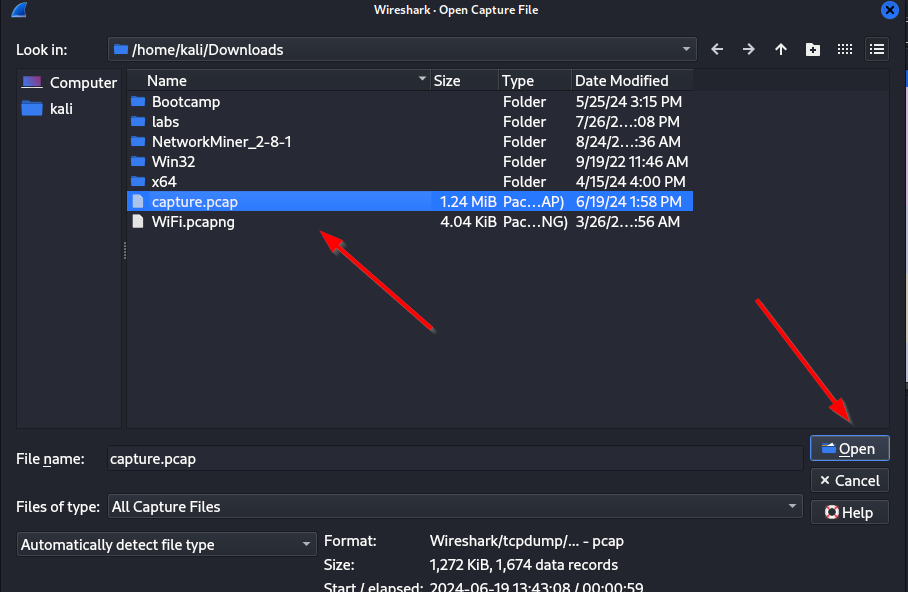Select the kali home folder in sidebar
Image resolution: width=908 pixels, height=592 pixels.
(47, 109)
